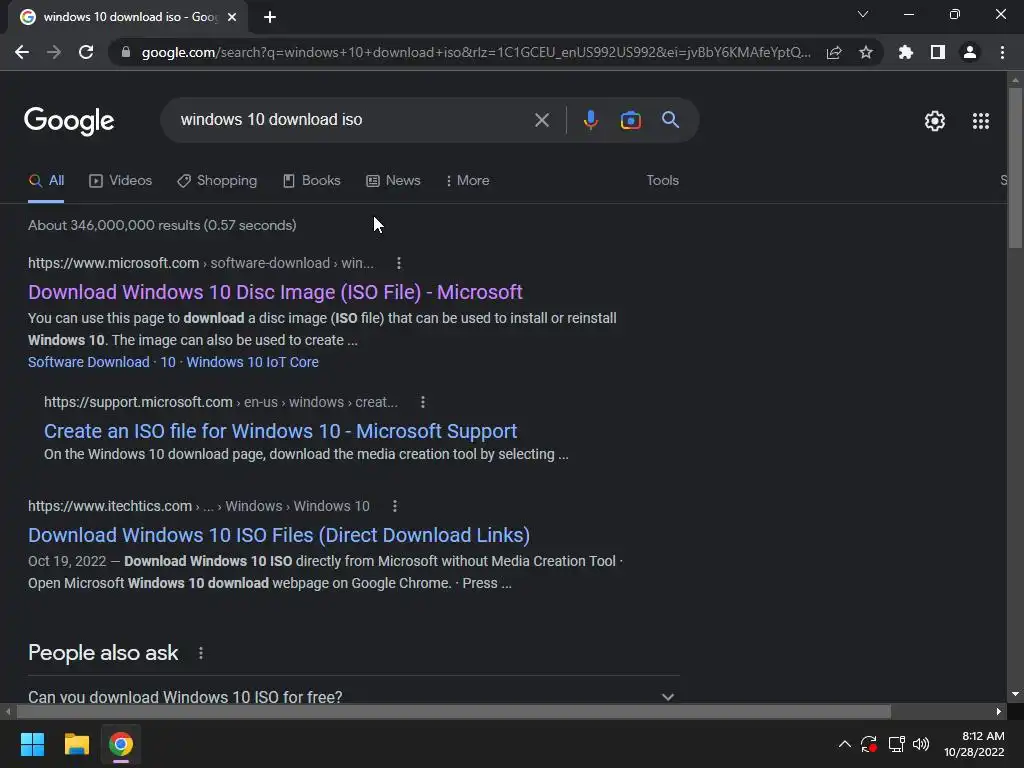Open Google quick settings gear
The width and height of the screenshot is (1024, 768).
(x=935, y=121)
